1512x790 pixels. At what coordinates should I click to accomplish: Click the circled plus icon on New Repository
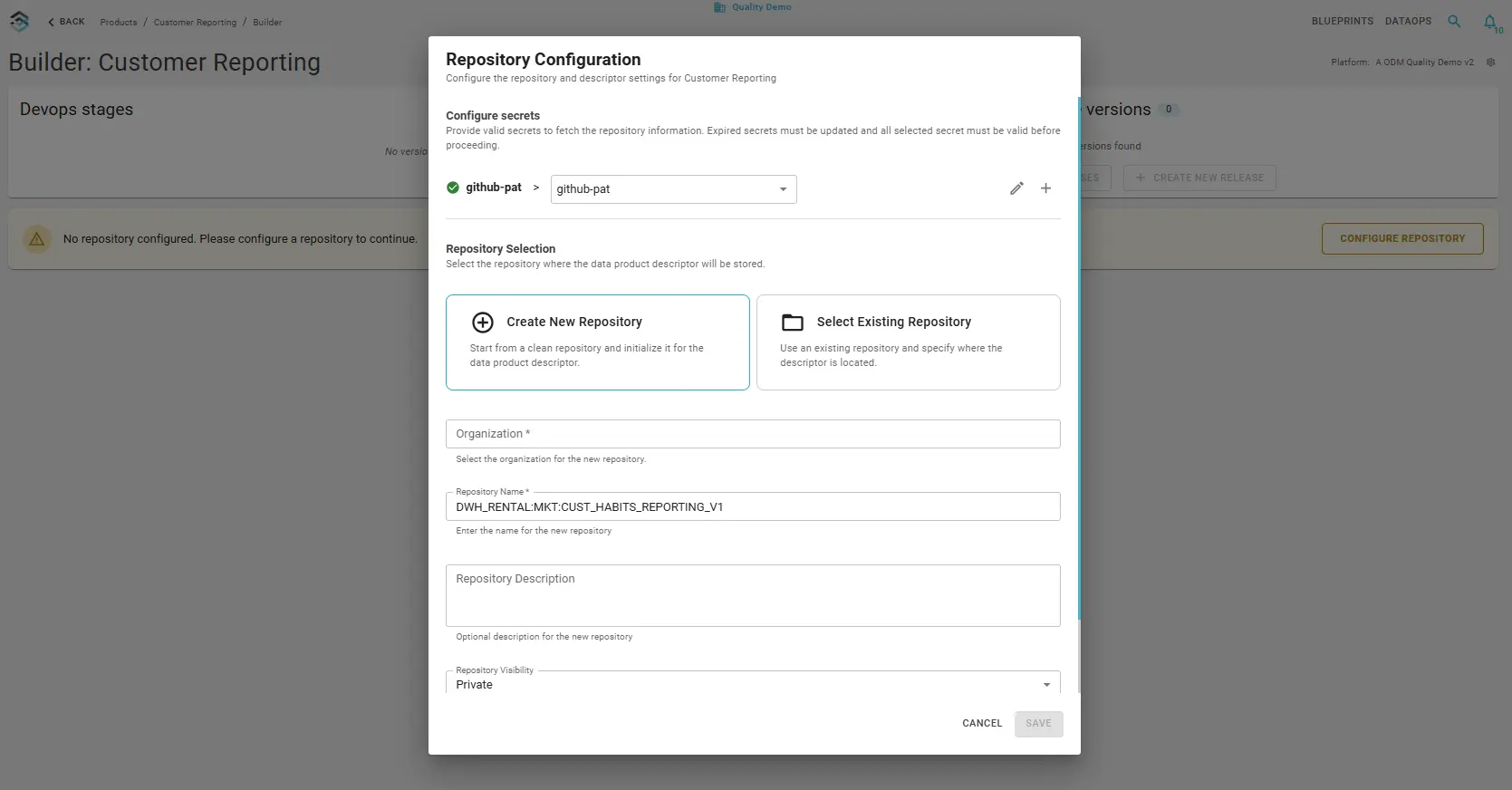tap(483, 322)
